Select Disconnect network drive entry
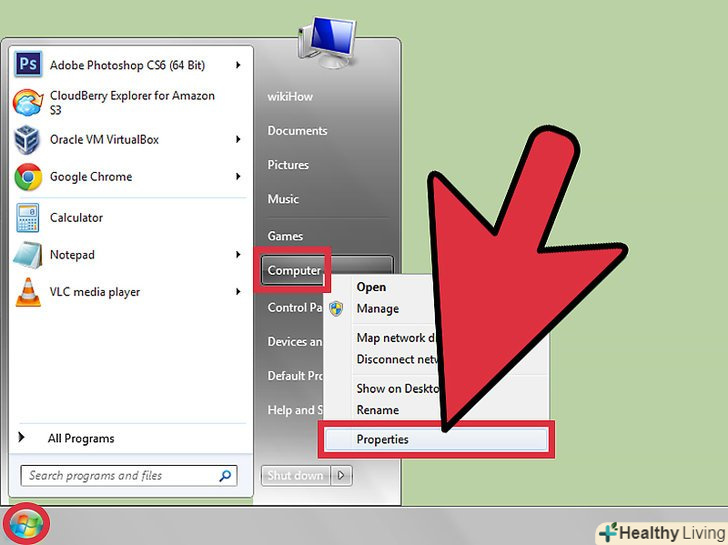728x545 pixels. (397, 359)
